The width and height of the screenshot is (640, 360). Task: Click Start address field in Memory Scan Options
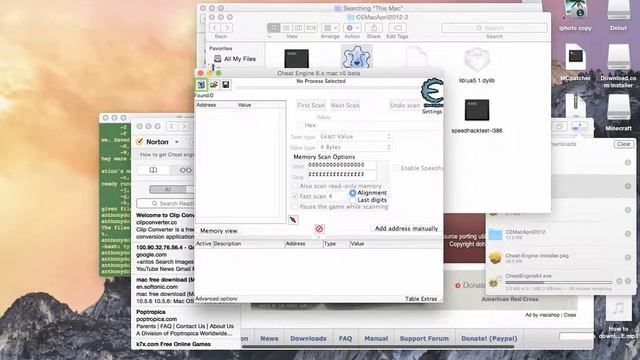tap(341, 165)
